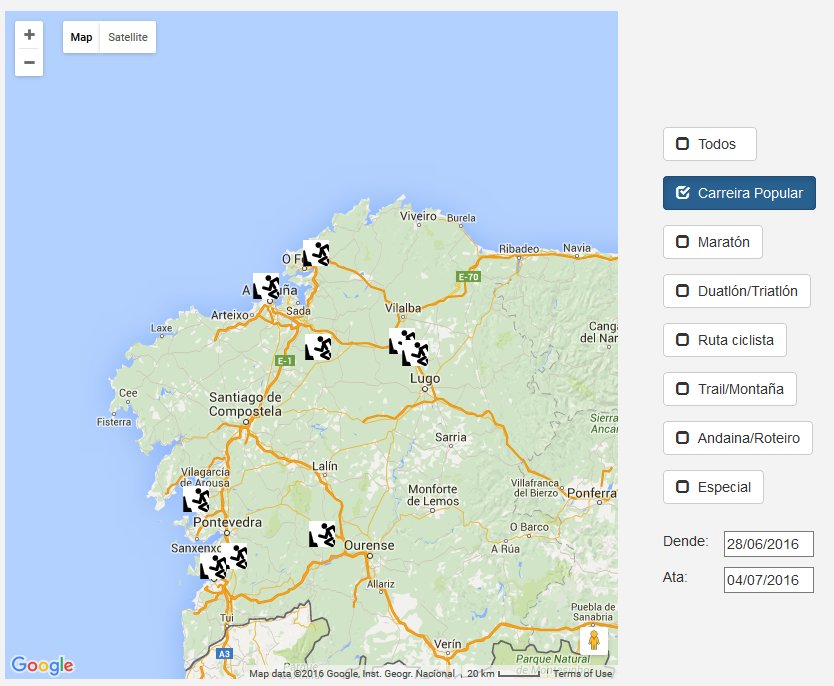Switch to Satellite view
The height and width of the screenshot is (686, 834).
pyautogui.click(x=128, y=37)
